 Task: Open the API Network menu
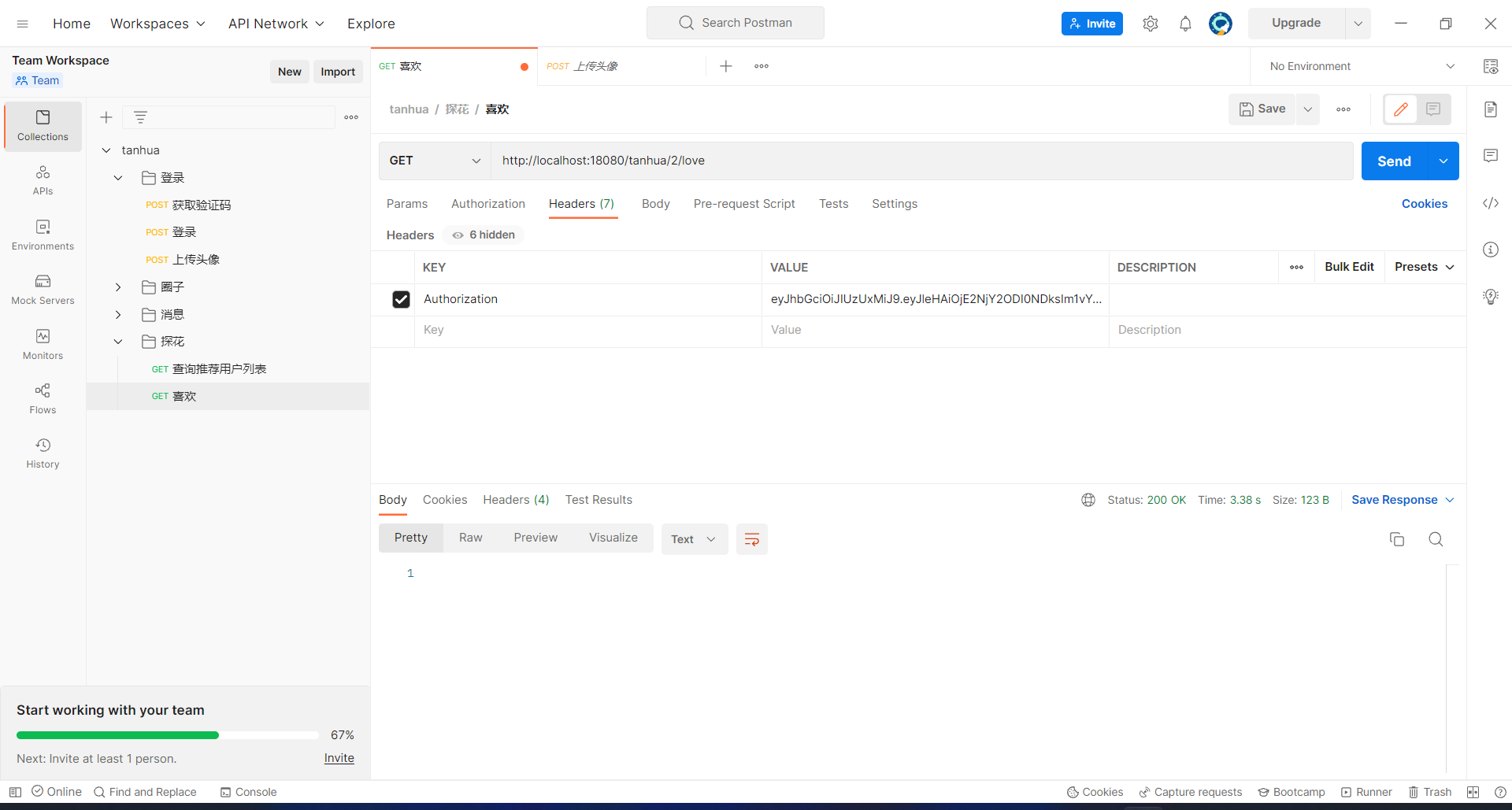(x=276, y=24)
